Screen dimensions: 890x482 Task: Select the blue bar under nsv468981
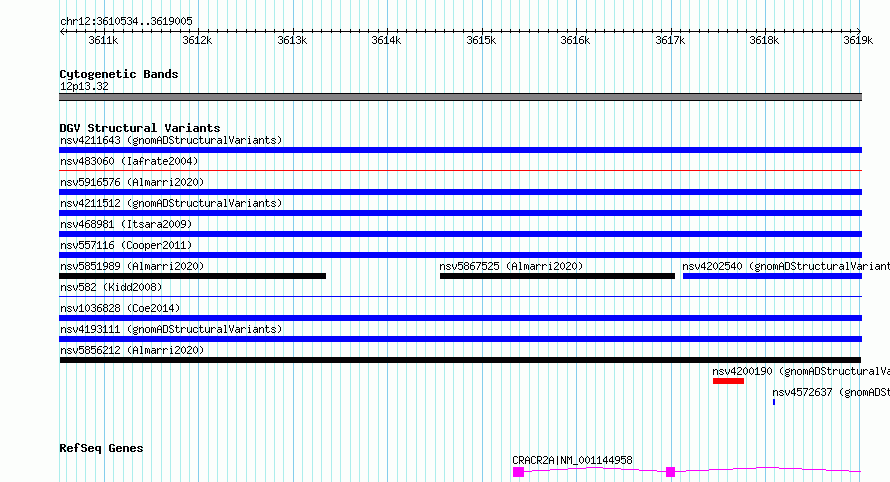point(460,234)
